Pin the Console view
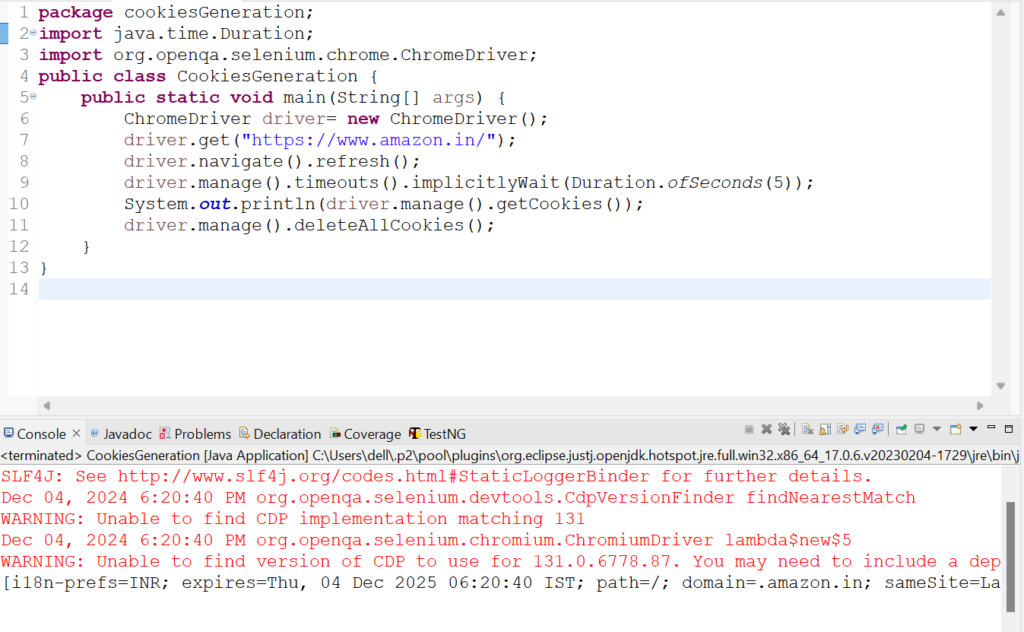1024x632 pixels. coord(902,430)
